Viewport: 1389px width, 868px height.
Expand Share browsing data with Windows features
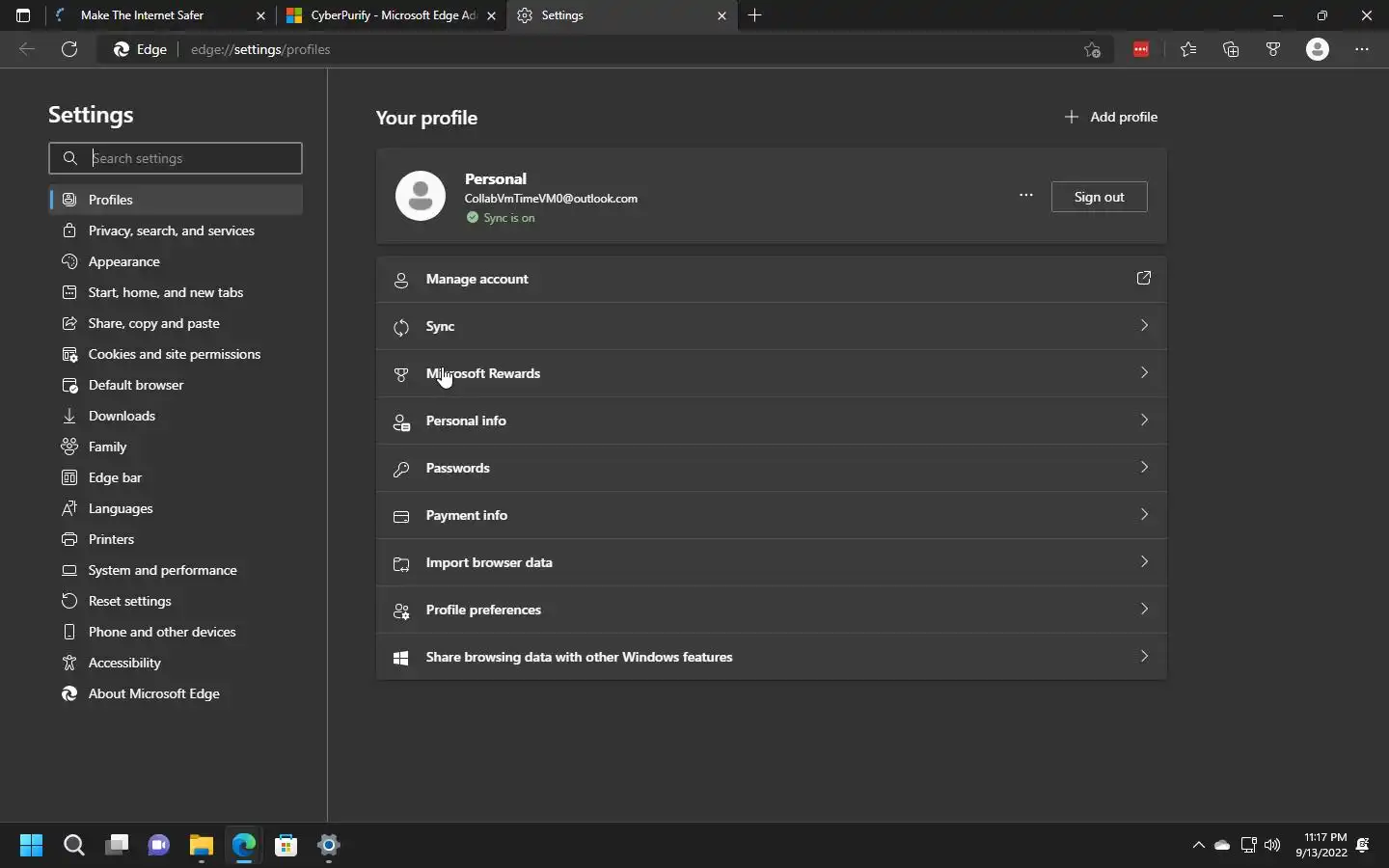point(772,657)
